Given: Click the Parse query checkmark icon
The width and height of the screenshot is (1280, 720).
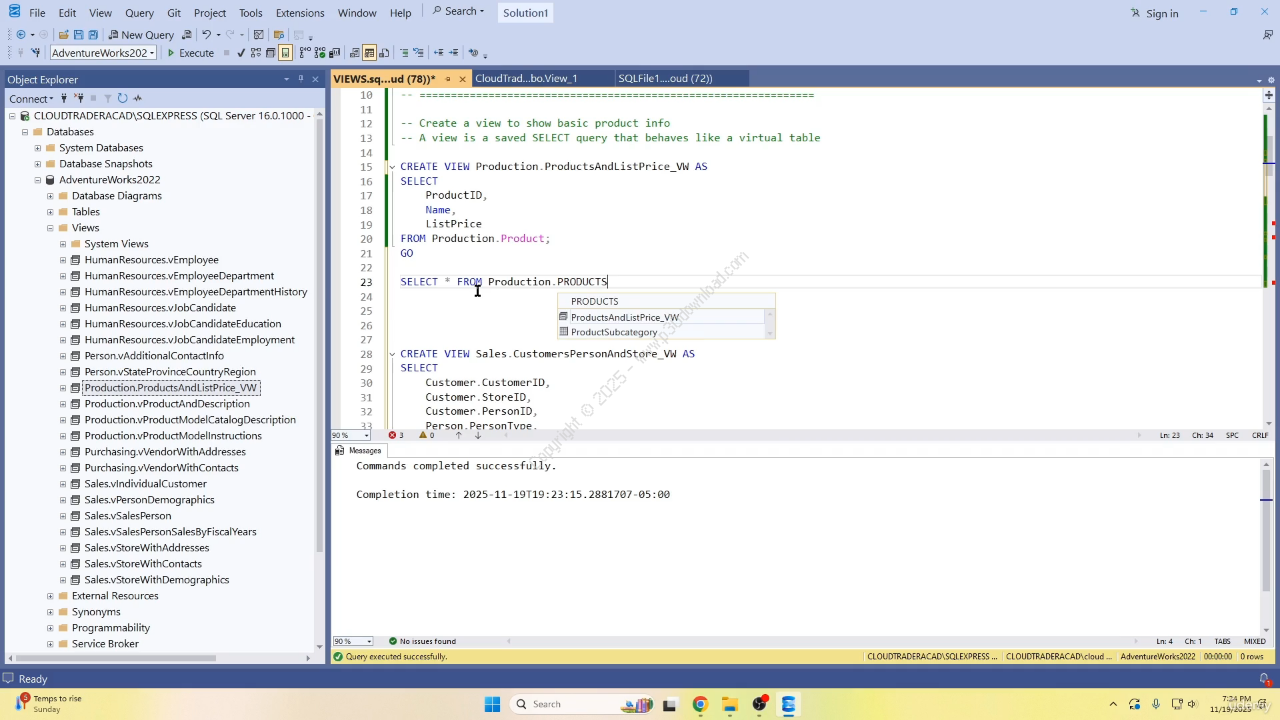Looking at the screenshot, I should (x=241, y=53).
